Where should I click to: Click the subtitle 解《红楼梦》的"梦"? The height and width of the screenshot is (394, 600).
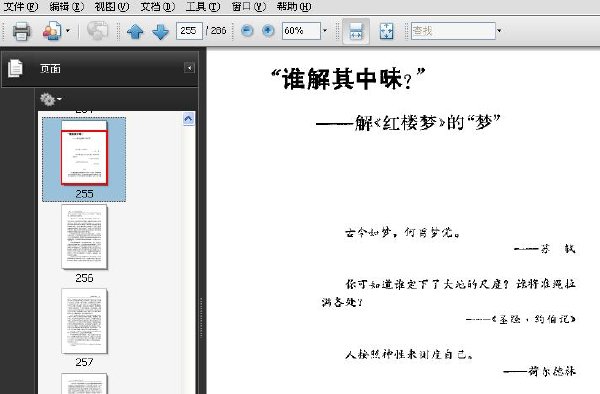pyautogui.click(x=427, y=123)
